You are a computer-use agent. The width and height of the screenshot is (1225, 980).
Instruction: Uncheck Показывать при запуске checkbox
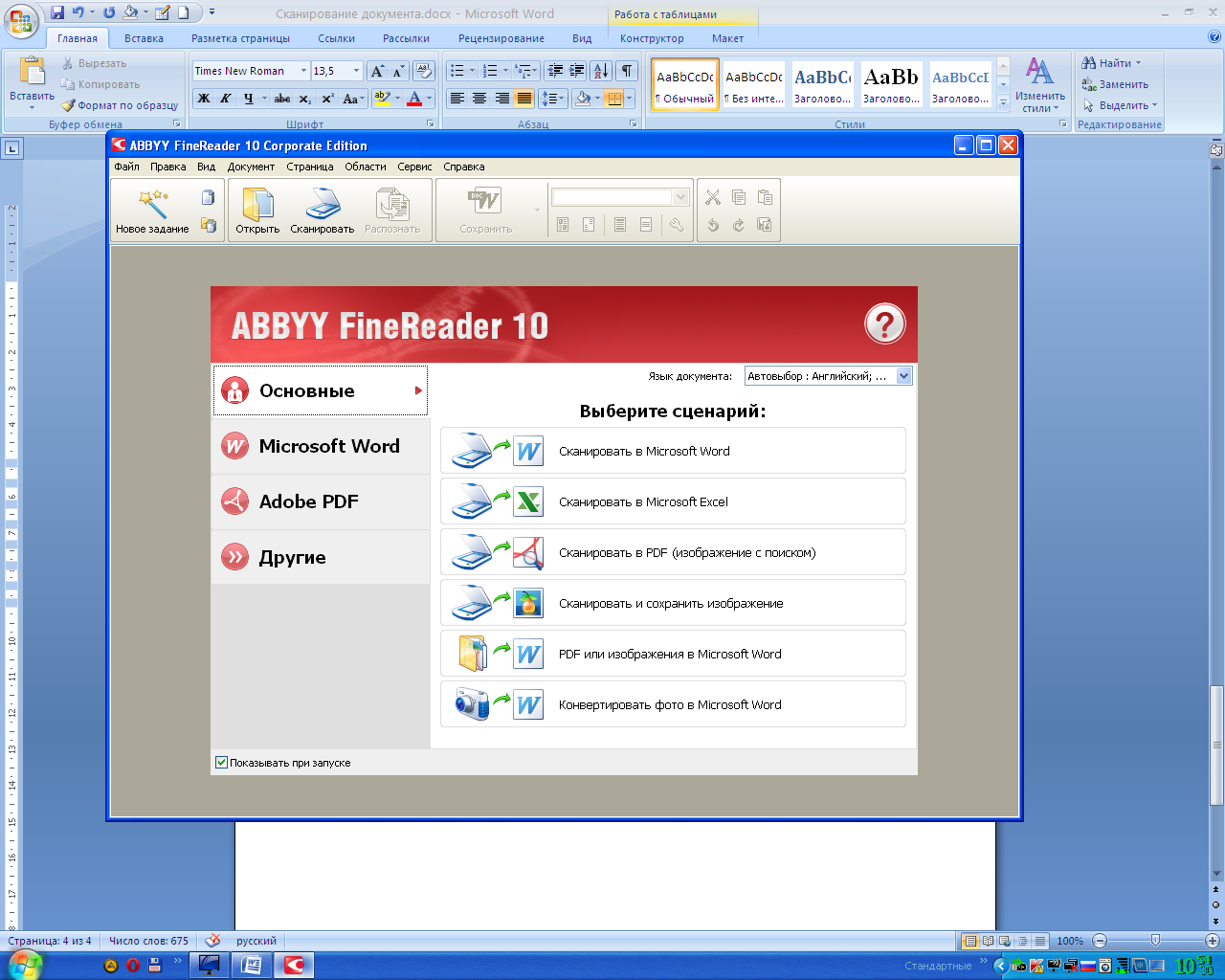tap(222, 763)
